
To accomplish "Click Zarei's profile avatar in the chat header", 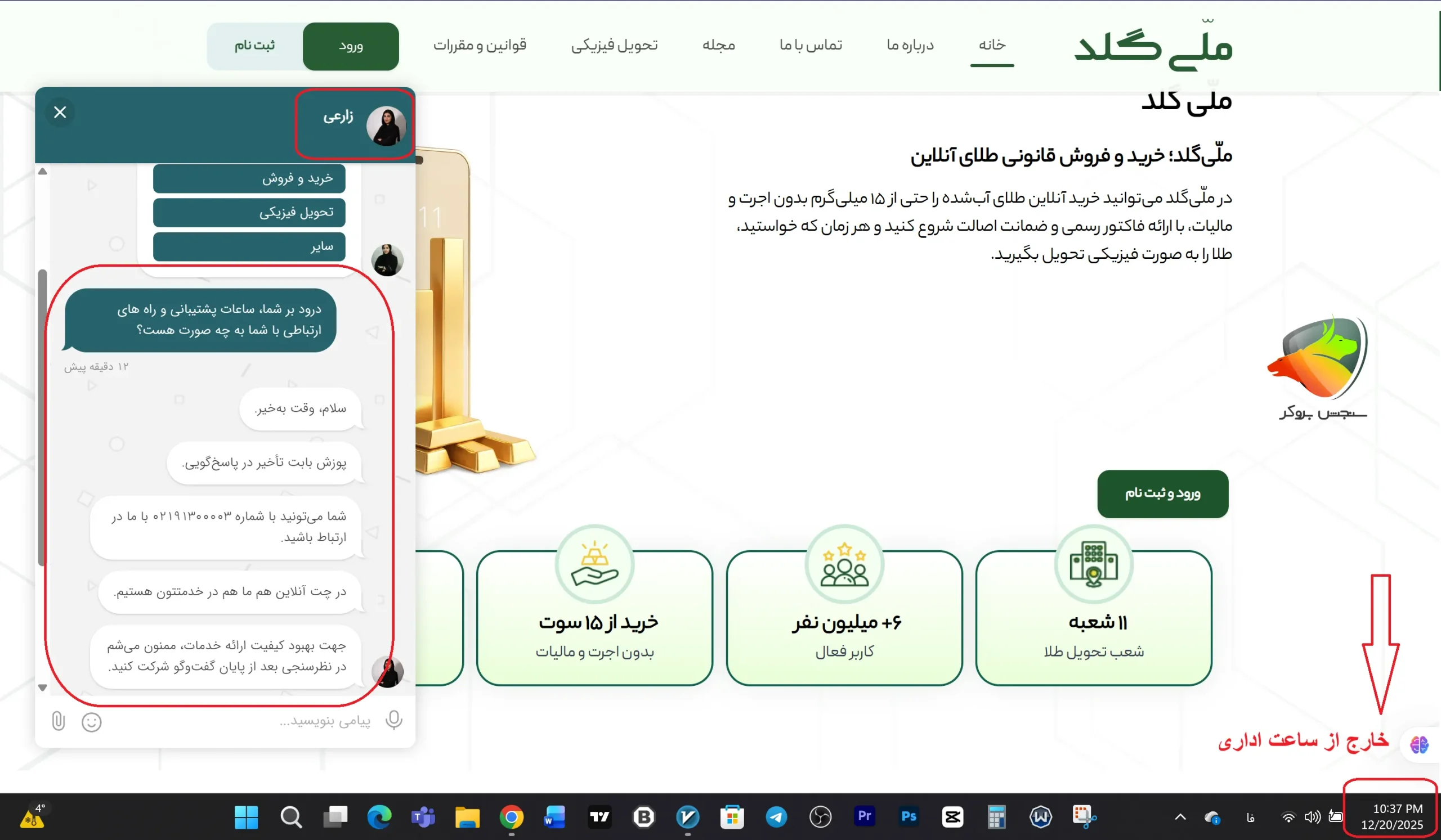I will pyautogui.click(x=387, y=125).
